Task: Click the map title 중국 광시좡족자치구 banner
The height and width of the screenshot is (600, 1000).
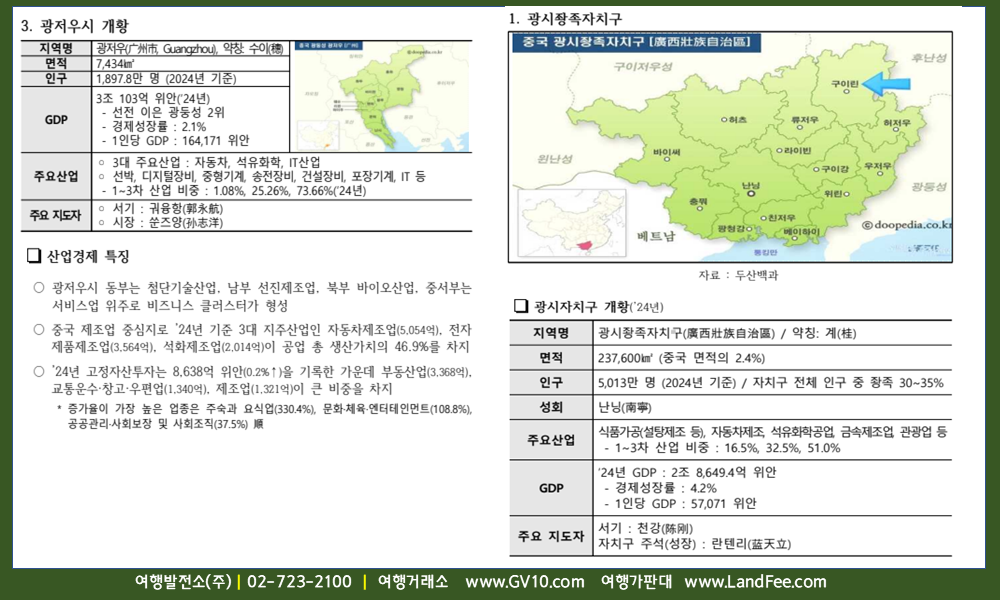Action: point(636,43)
